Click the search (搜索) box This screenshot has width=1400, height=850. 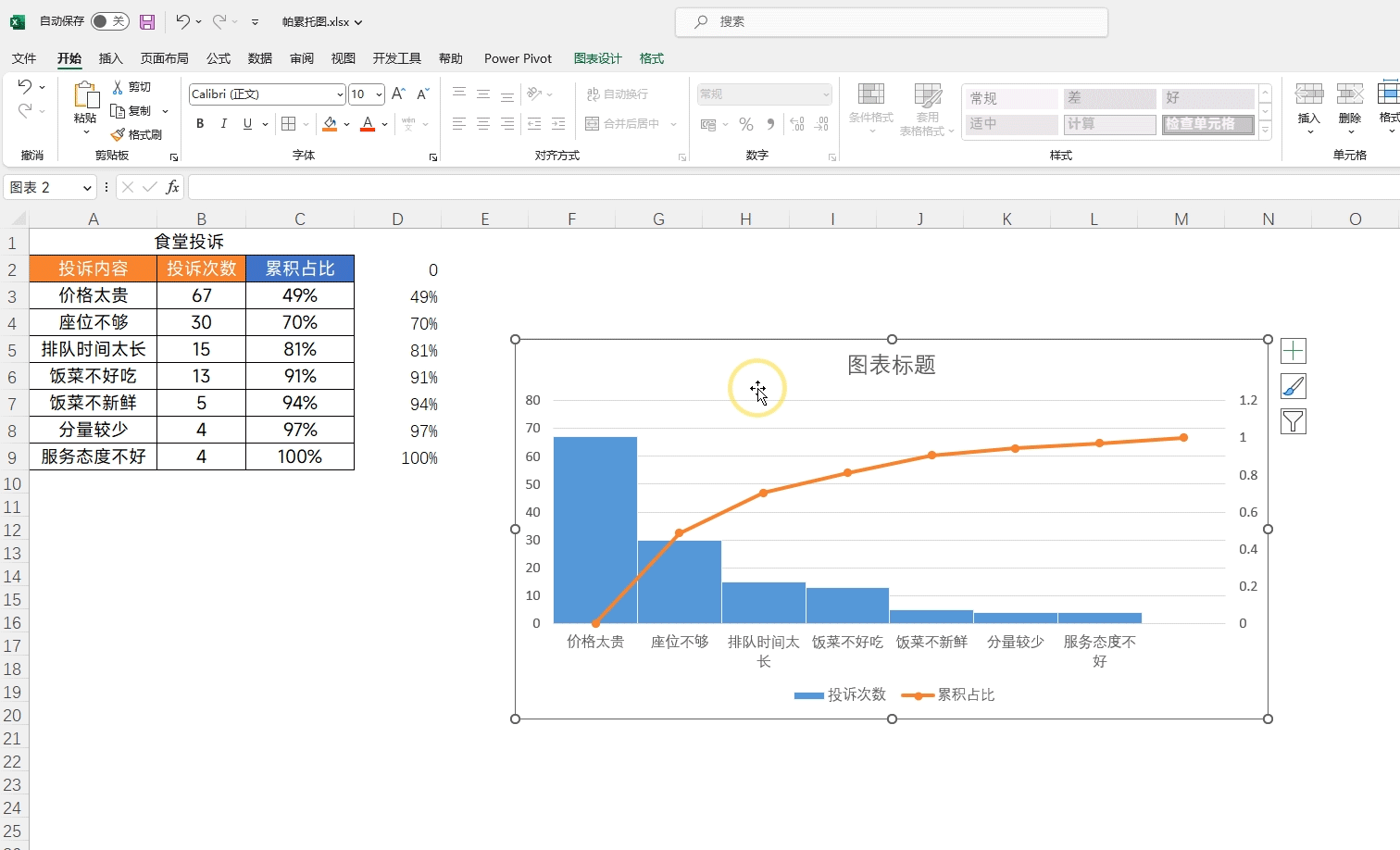point(892,21)
